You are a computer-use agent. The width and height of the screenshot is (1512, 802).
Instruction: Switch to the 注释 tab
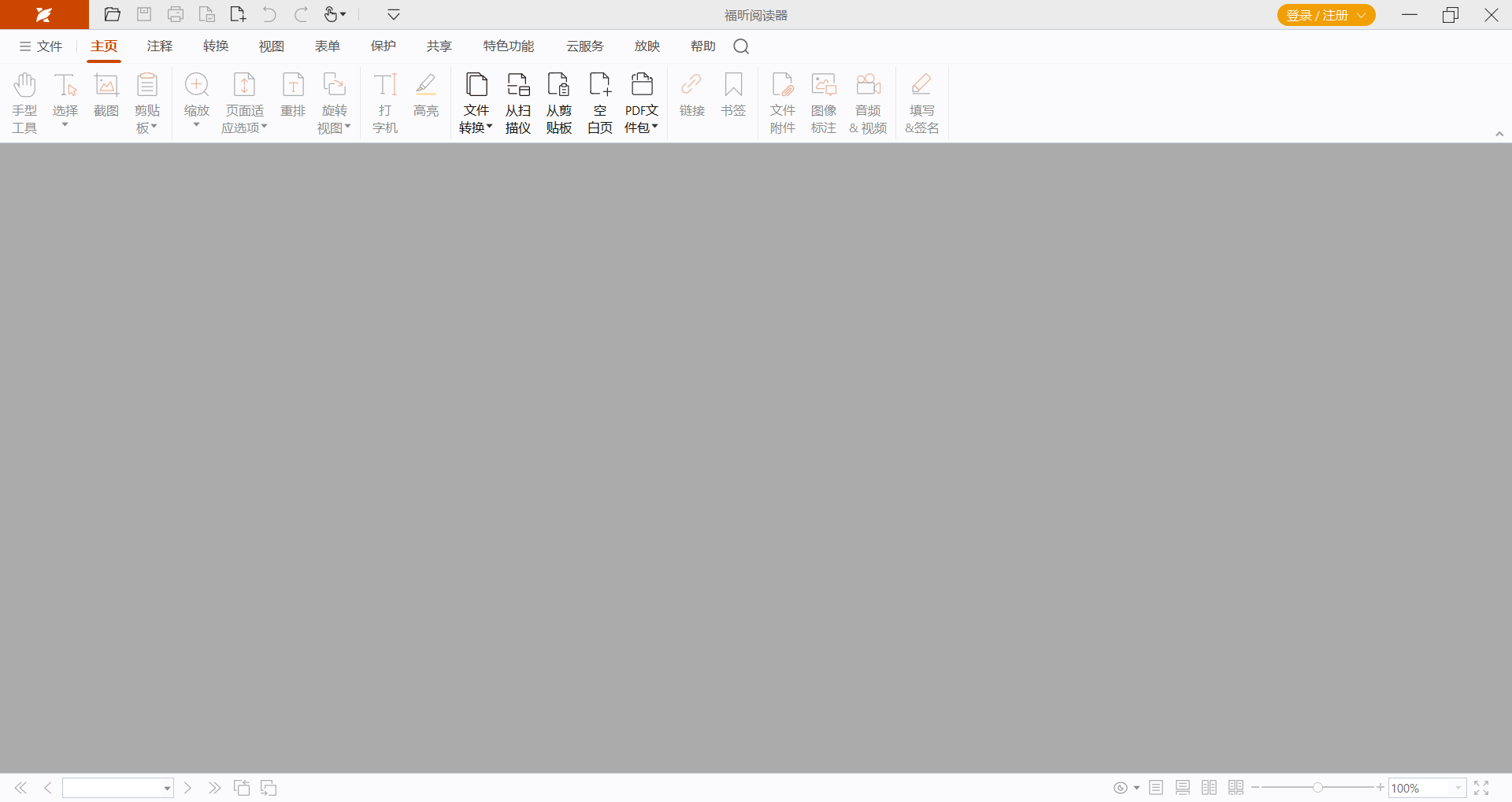[x=160, y=46]
